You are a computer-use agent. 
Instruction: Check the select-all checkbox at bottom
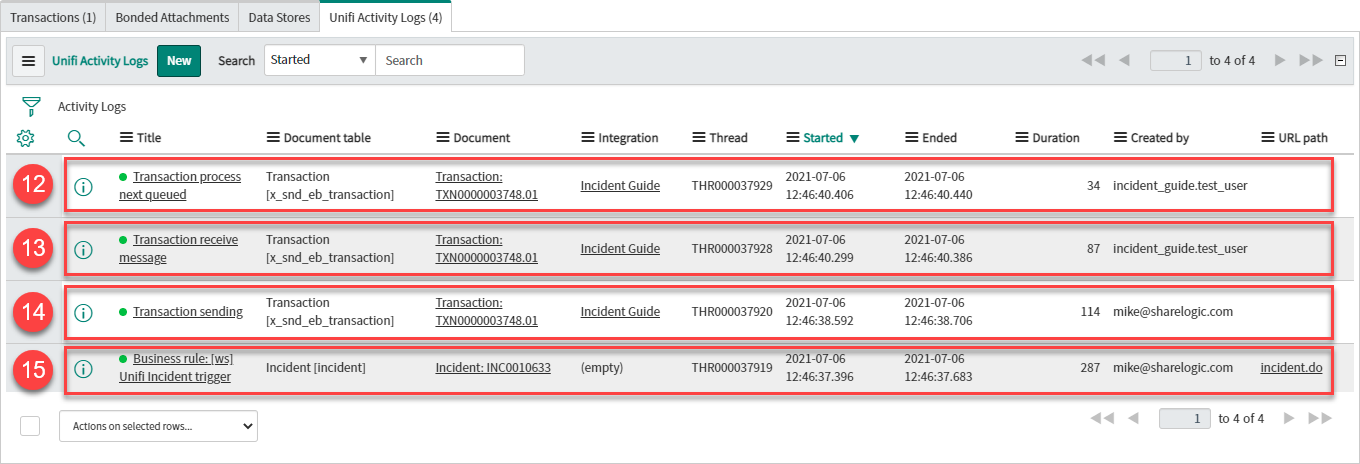(x=30, y=426)
